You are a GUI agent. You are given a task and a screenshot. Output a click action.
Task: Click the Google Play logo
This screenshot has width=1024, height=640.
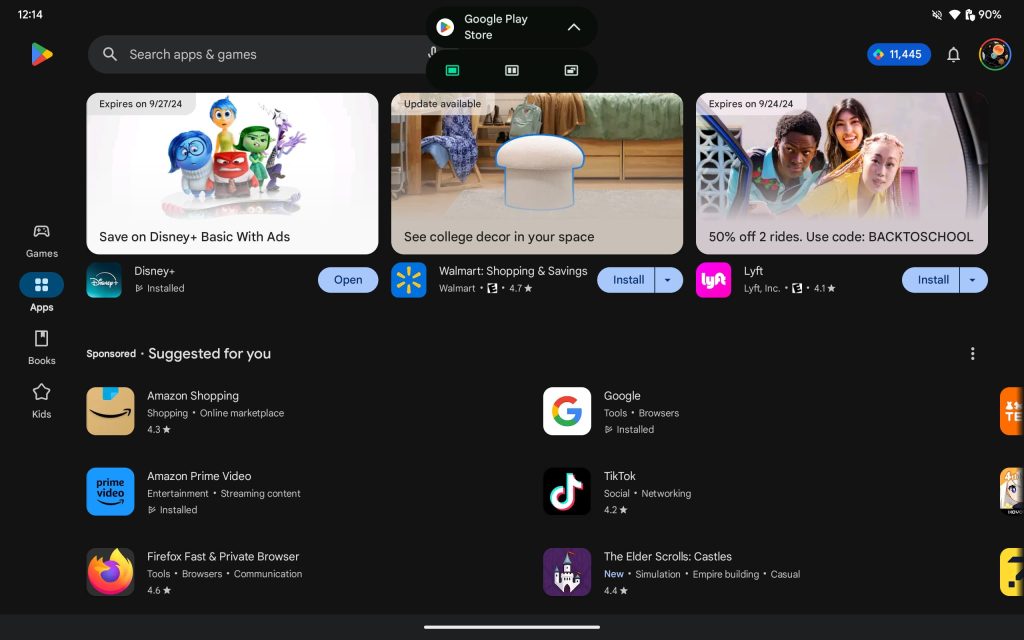pyautogui.click(x=41, y=55)
